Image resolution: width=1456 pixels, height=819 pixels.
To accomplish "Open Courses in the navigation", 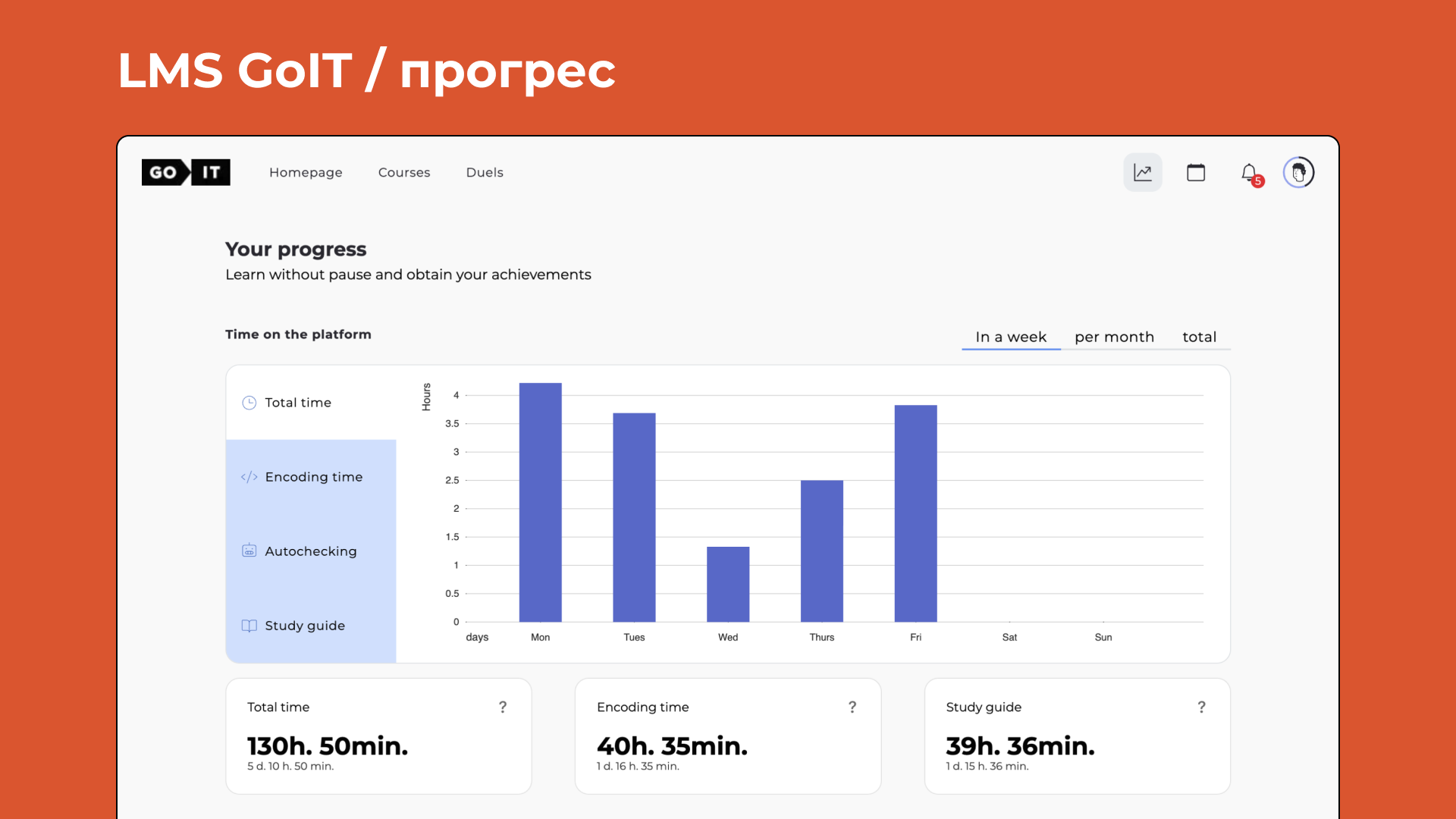I will [x=404, y=172].
